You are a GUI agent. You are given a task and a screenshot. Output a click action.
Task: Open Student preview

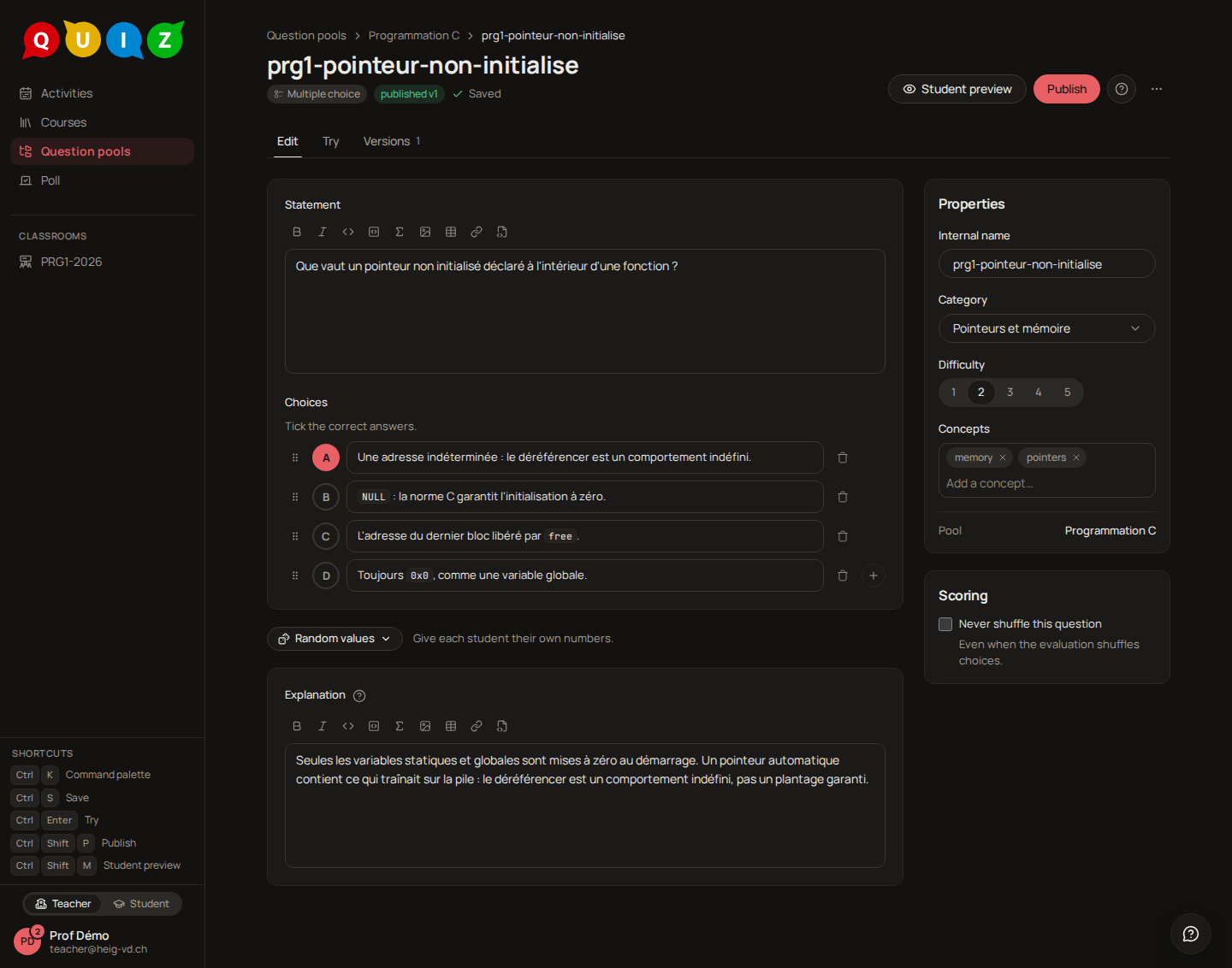(x=957, y=89)
